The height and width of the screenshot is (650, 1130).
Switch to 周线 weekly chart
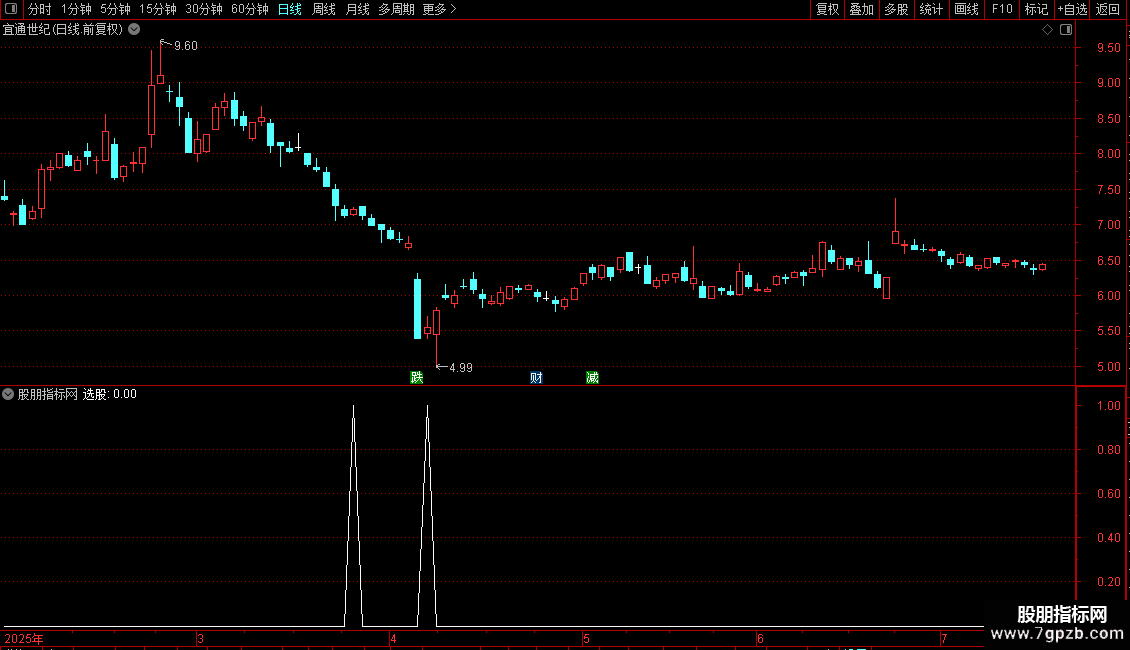324,9
